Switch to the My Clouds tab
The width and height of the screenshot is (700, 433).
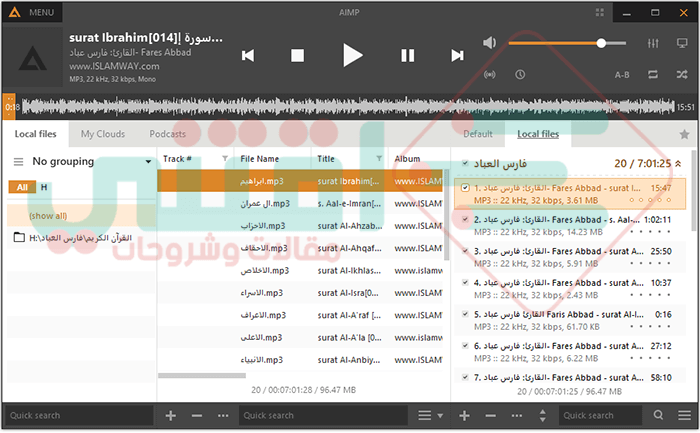tap(103, 134)
